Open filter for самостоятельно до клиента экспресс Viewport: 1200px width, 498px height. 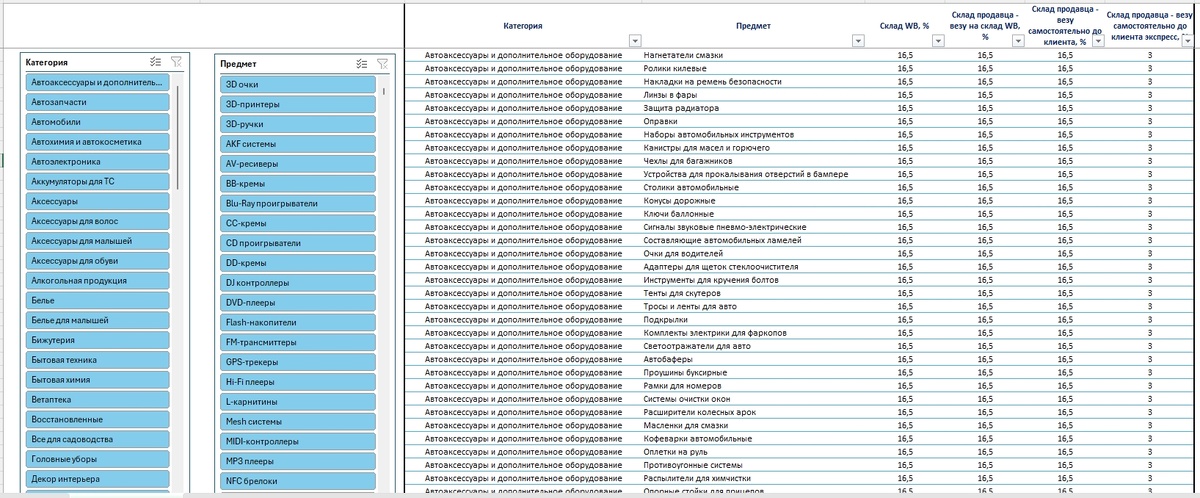tap(1188, 40)
